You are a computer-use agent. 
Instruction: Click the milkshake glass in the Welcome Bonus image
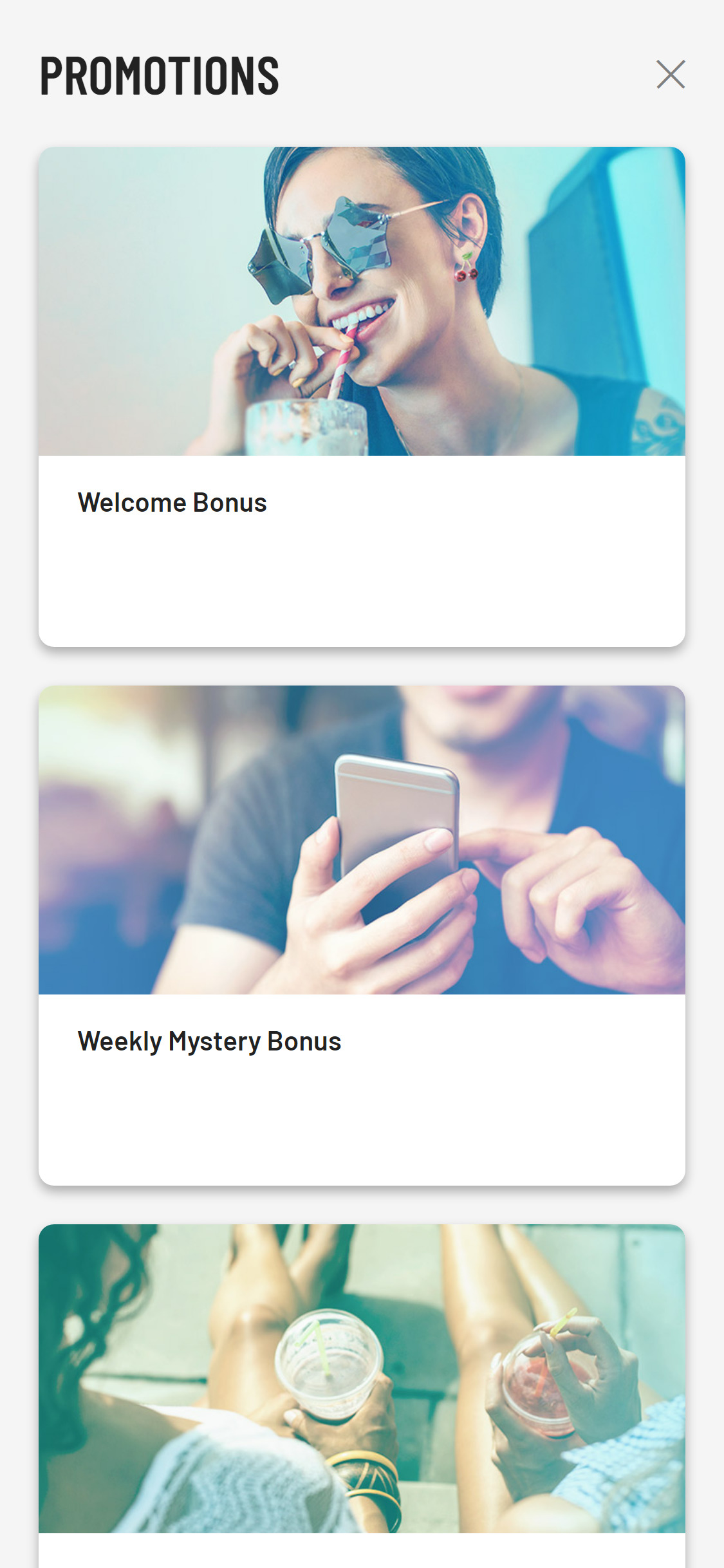[306, 427]
